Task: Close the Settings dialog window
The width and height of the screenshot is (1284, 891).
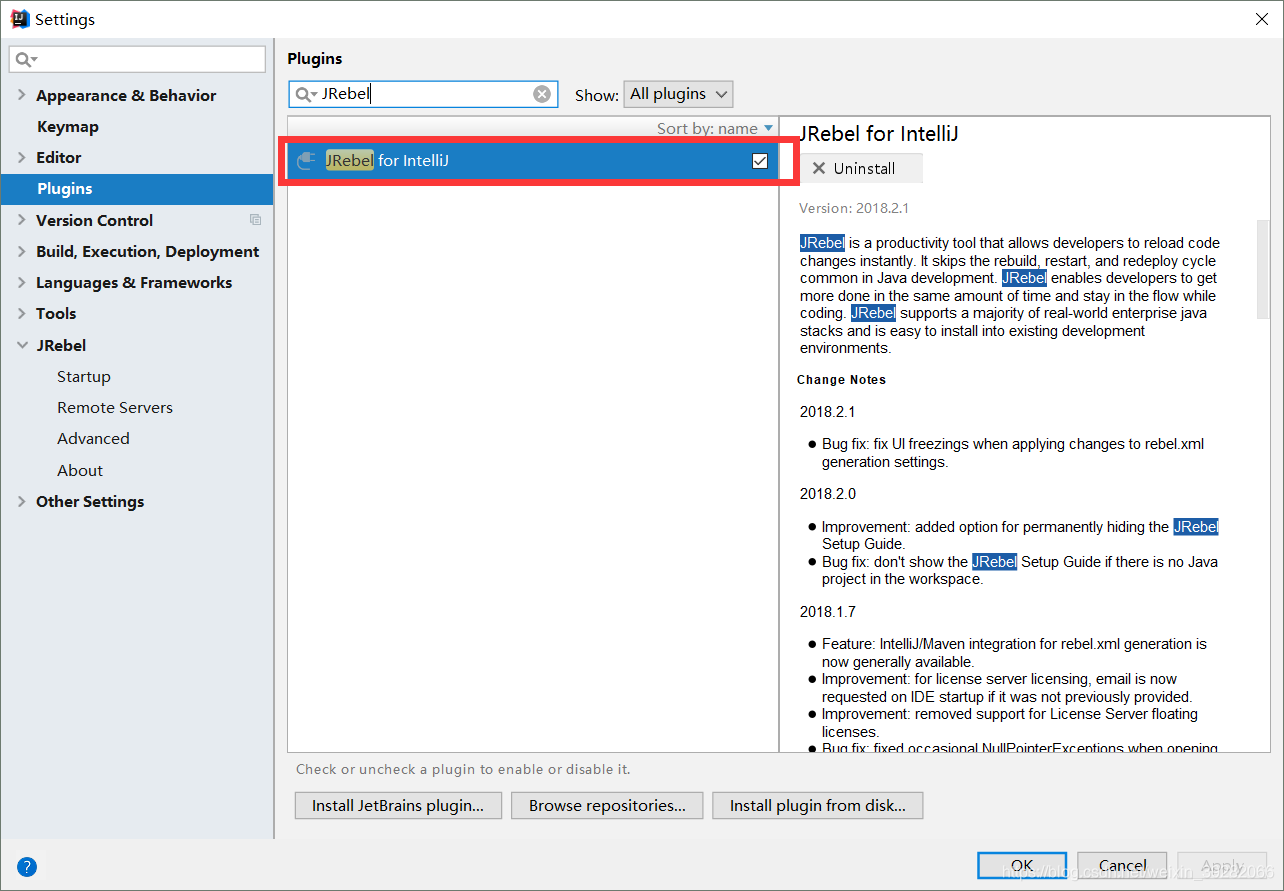Action: (x=1262, y=19)
